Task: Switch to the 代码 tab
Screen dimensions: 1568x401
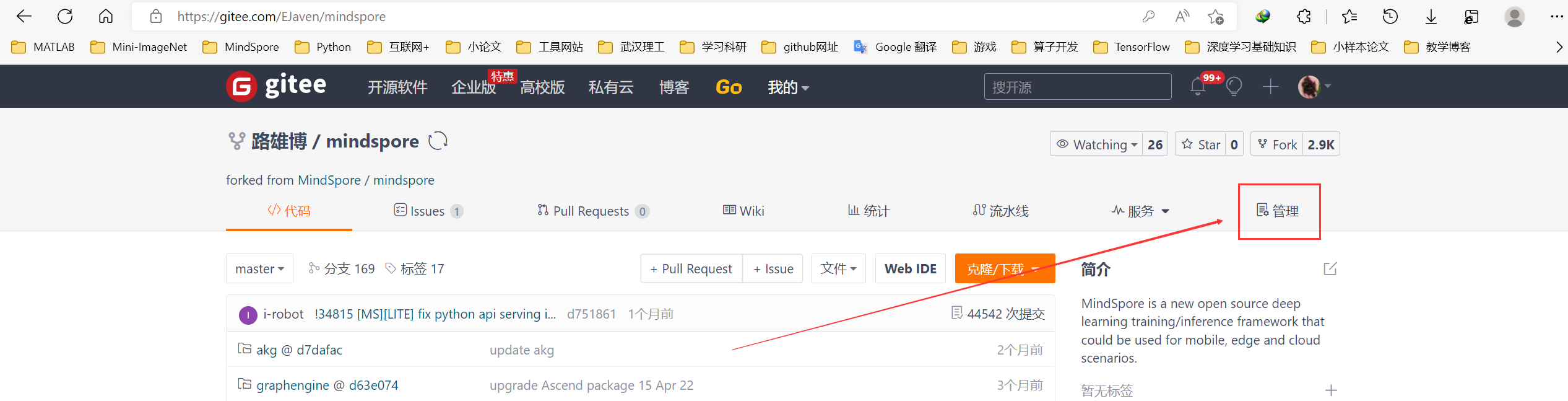Action: (289, 211)
